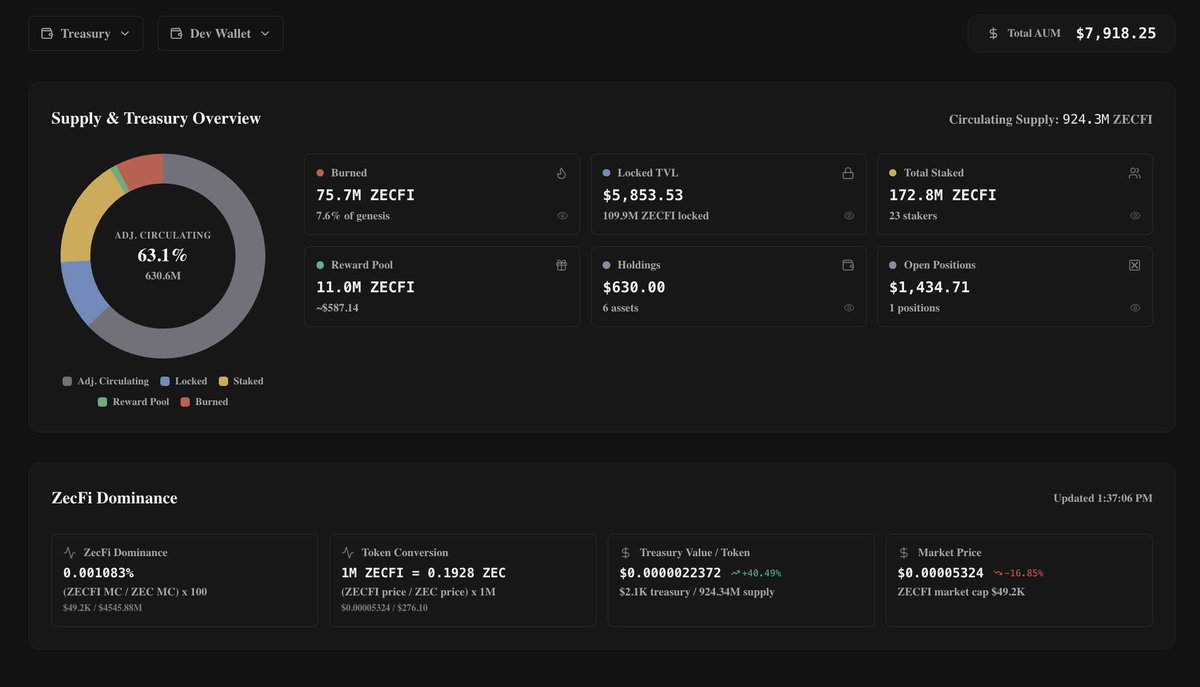The width and height of the screenshot is (1200, 687).
Task: Toggle the eye icon on Burned card
Action: click(562, 216)
